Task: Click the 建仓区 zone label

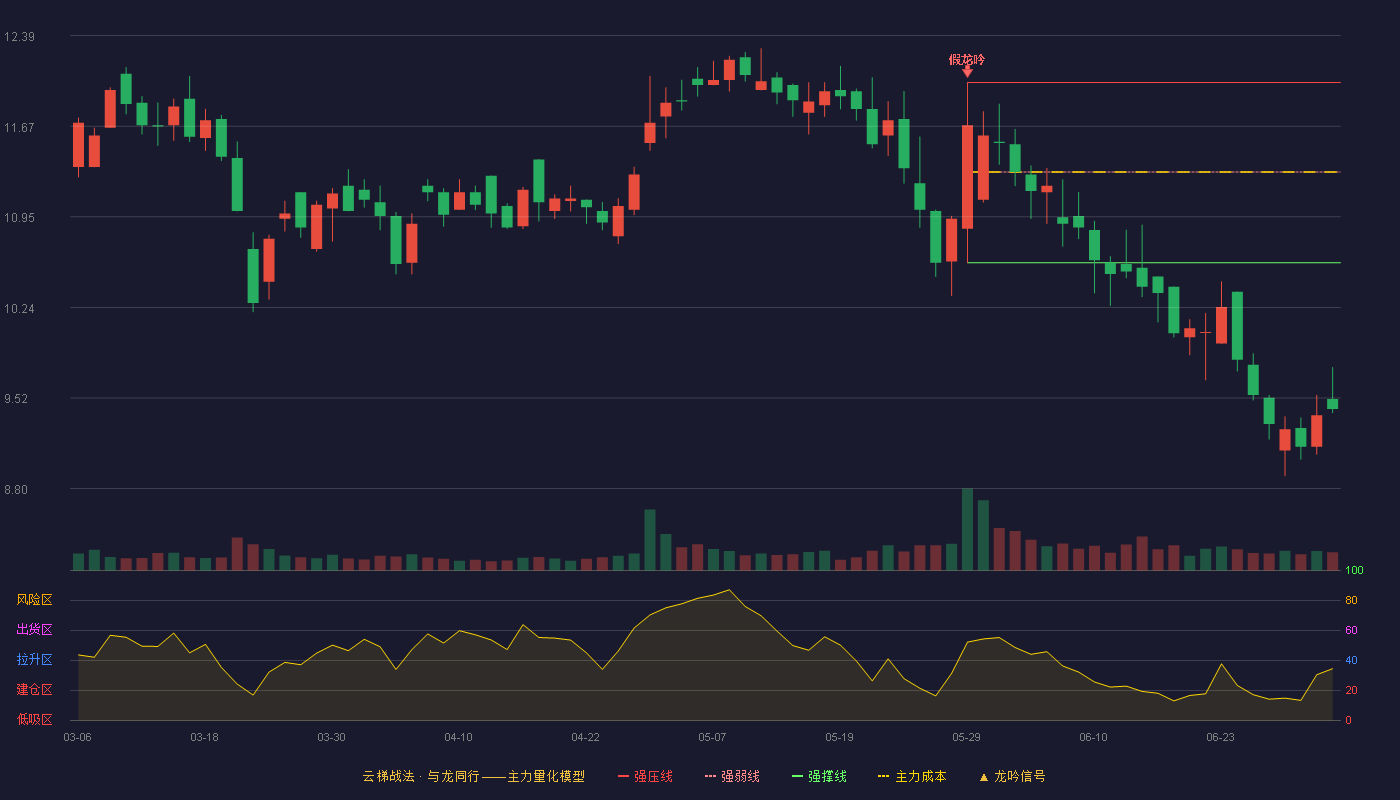Action: 34,690
